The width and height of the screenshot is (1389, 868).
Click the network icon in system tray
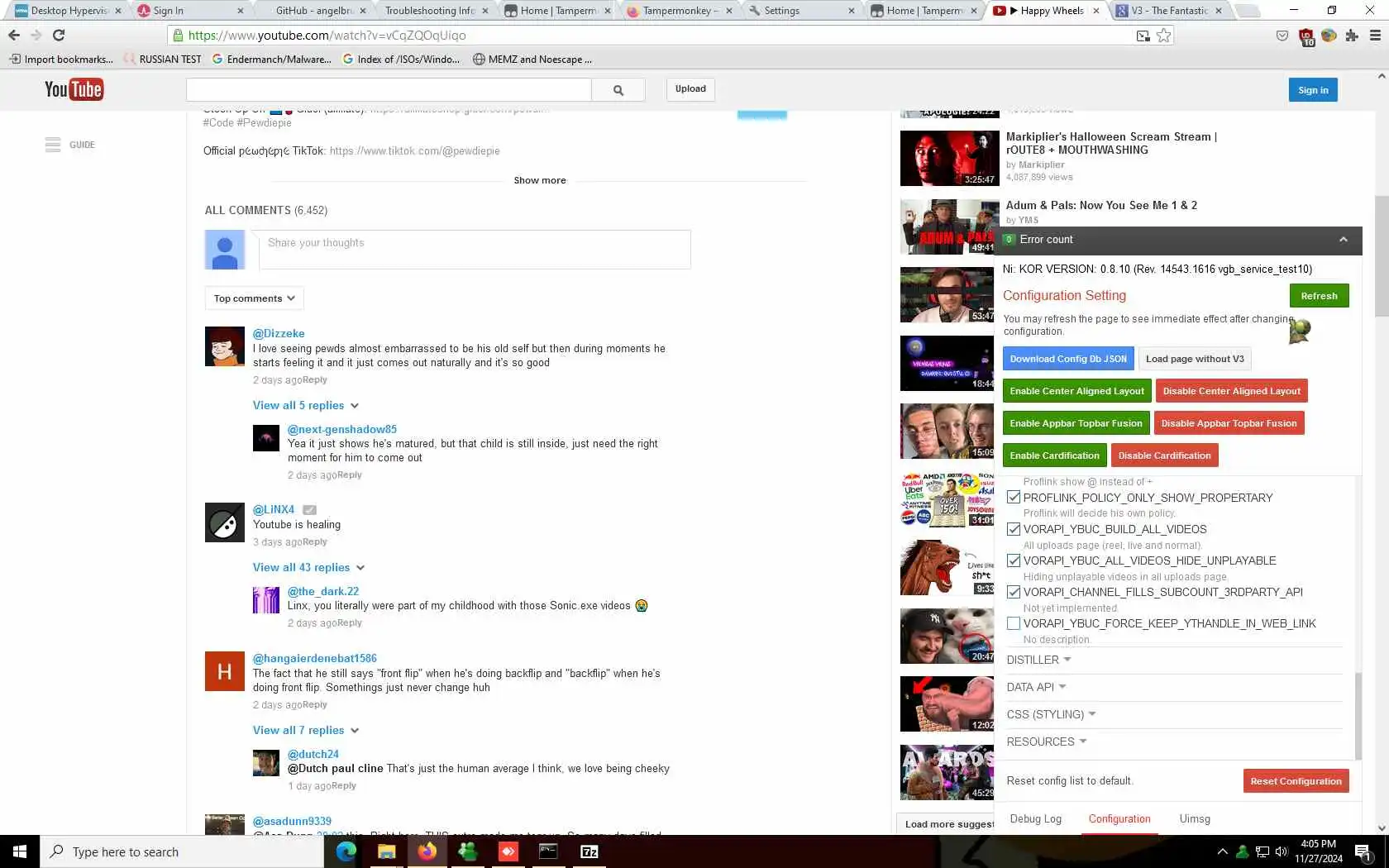point(1263,851)
